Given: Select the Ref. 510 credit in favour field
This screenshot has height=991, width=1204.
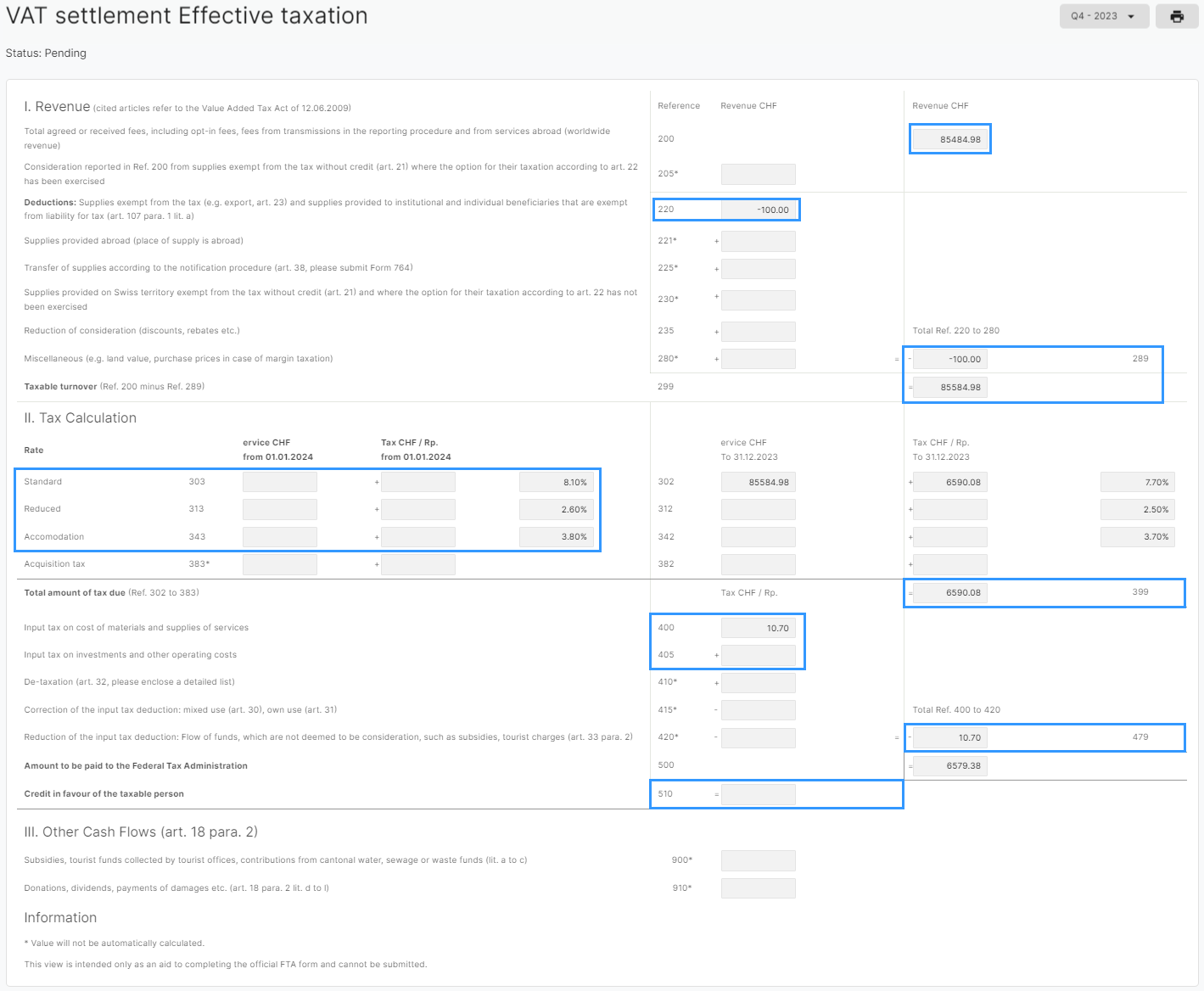Looking at the screenshot, I should 758,794.
